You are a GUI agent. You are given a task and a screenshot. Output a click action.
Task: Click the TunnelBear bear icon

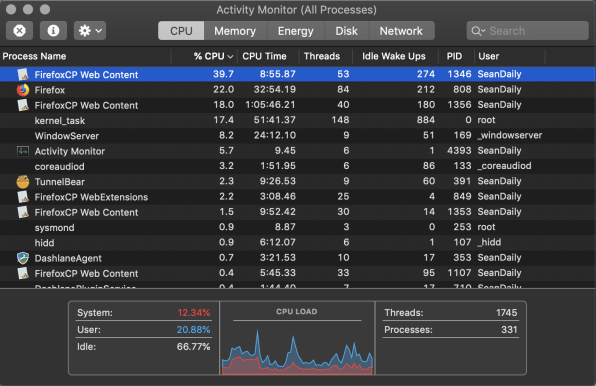click(23, 182)
